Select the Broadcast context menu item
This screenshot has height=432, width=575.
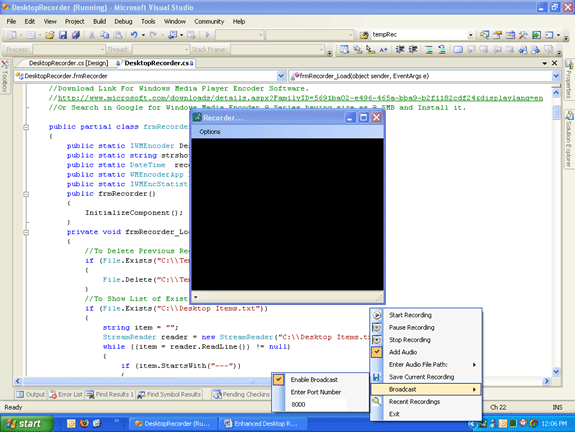click(426, 389)
